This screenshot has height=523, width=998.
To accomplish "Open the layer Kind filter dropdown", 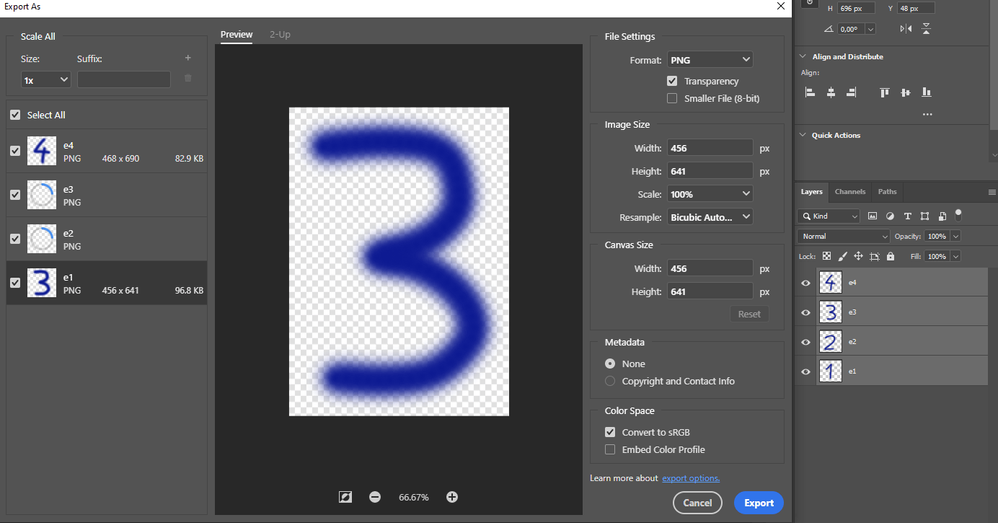I will pos(829,216).
